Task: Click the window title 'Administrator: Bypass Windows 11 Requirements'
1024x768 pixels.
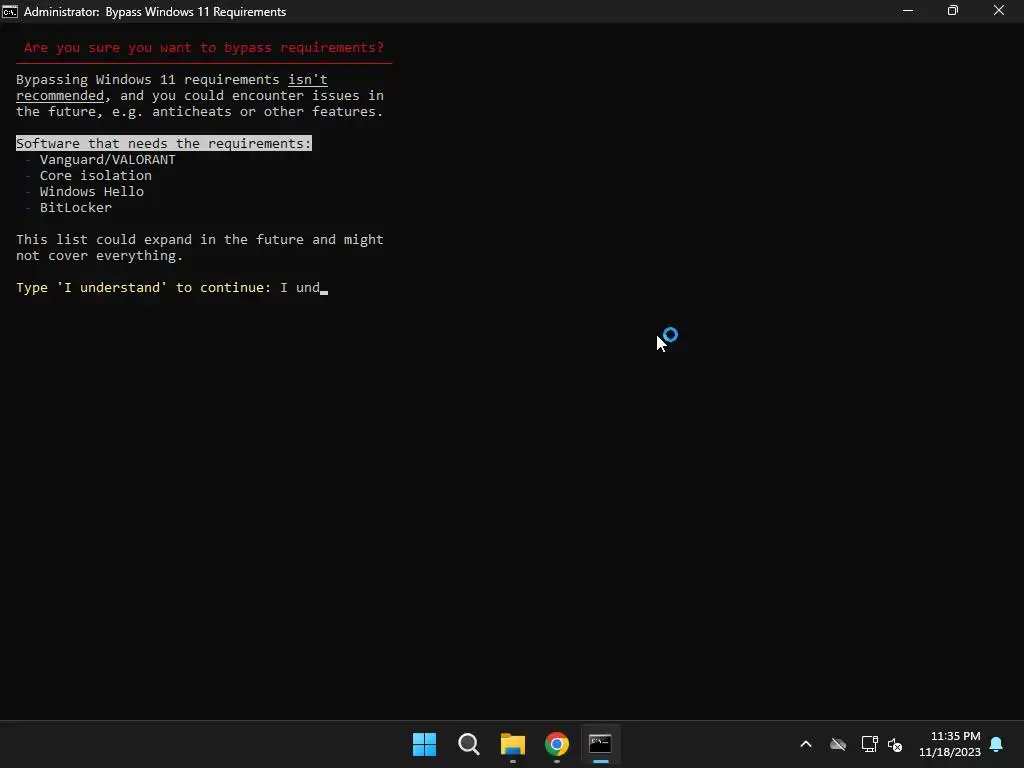Action: tap(155, 11)
